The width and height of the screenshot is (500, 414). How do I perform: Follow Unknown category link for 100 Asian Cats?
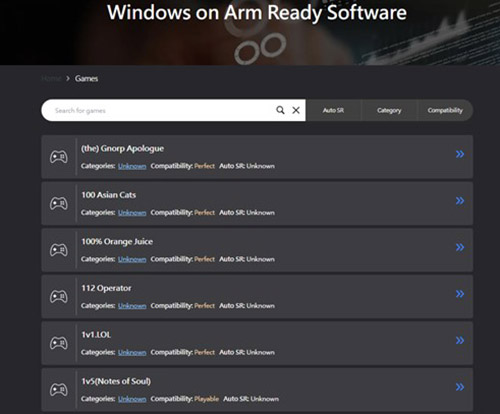click(132, 213)
